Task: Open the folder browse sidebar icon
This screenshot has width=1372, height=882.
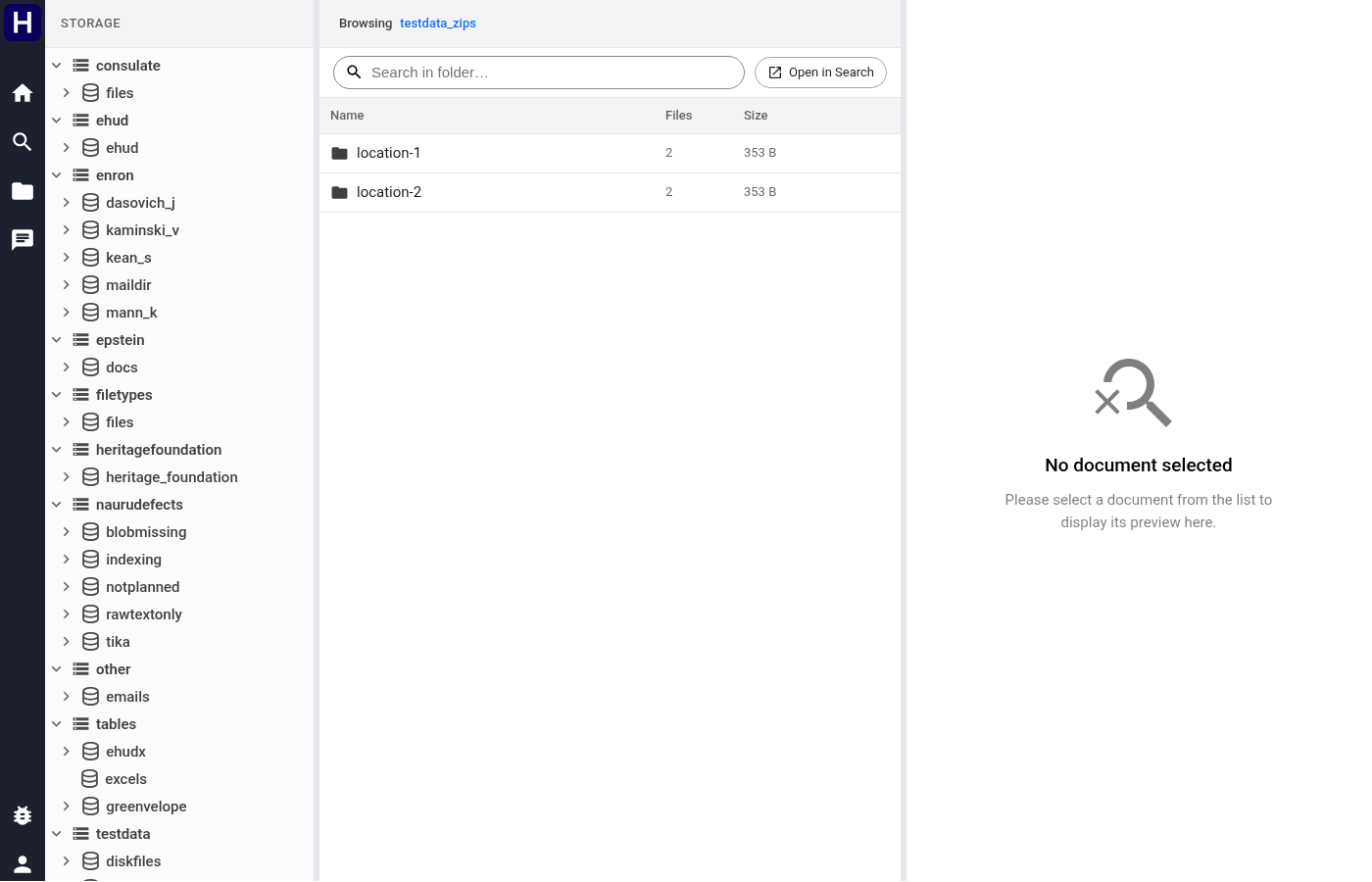Action: point(23,191)
